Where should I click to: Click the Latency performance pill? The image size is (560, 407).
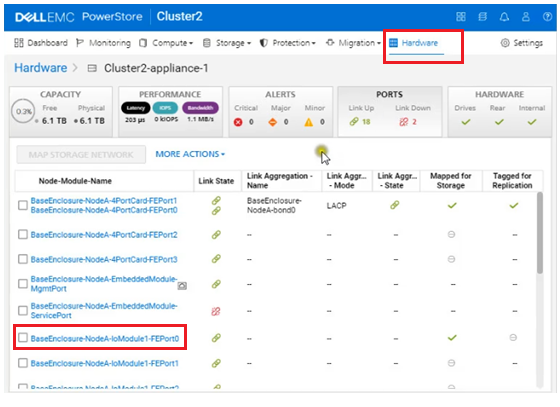[136, 108]
